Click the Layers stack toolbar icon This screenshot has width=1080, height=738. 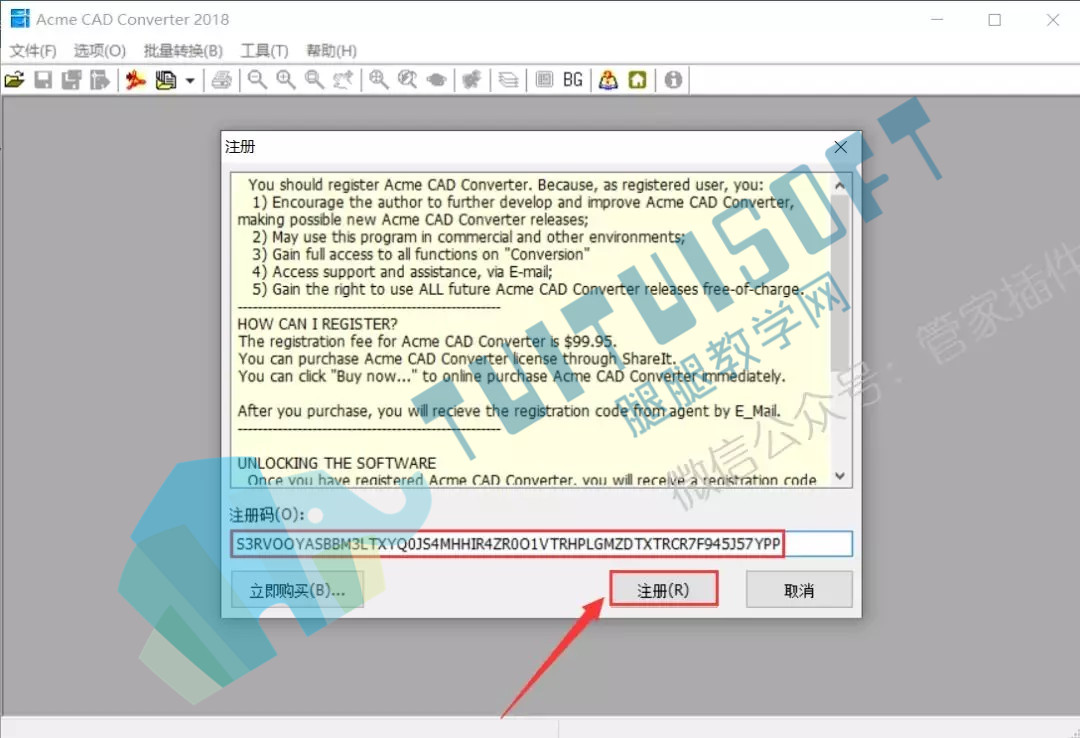tap(508, 80)
